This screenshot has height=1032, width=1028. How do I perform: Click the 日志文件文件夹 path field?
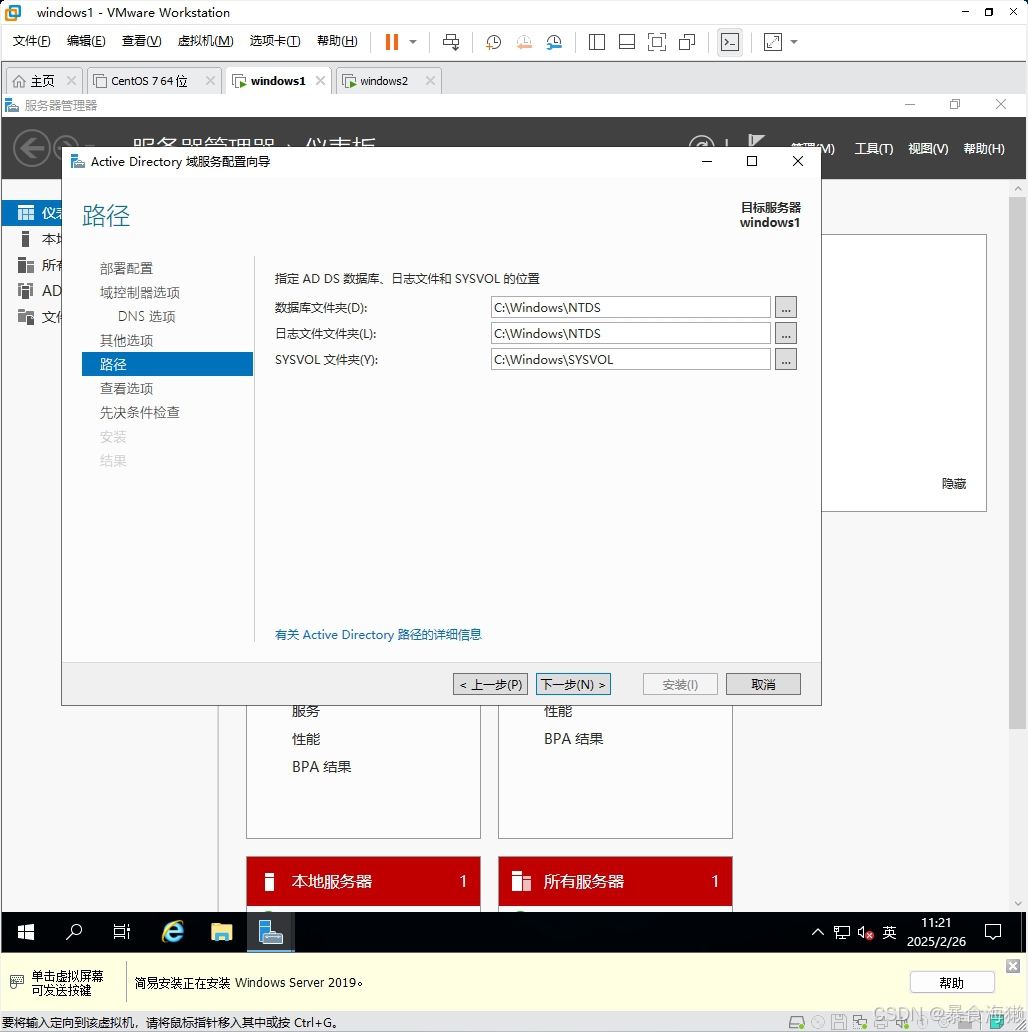coord(630,334)
